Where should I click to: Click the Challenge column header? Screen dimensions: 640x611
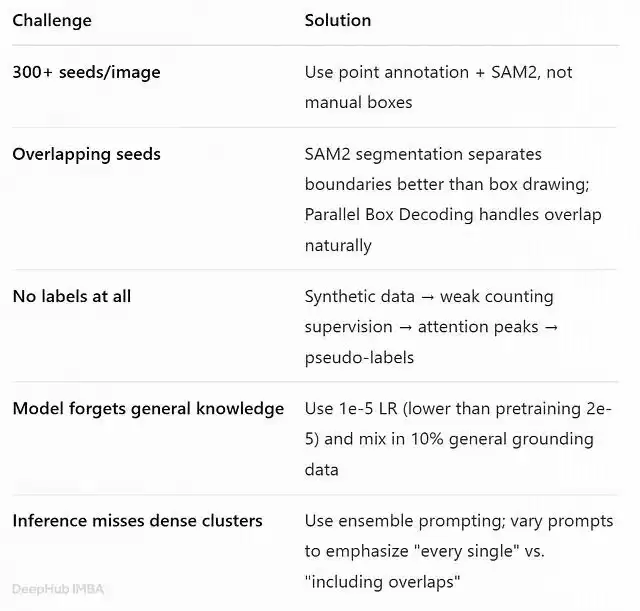(52, 21)
